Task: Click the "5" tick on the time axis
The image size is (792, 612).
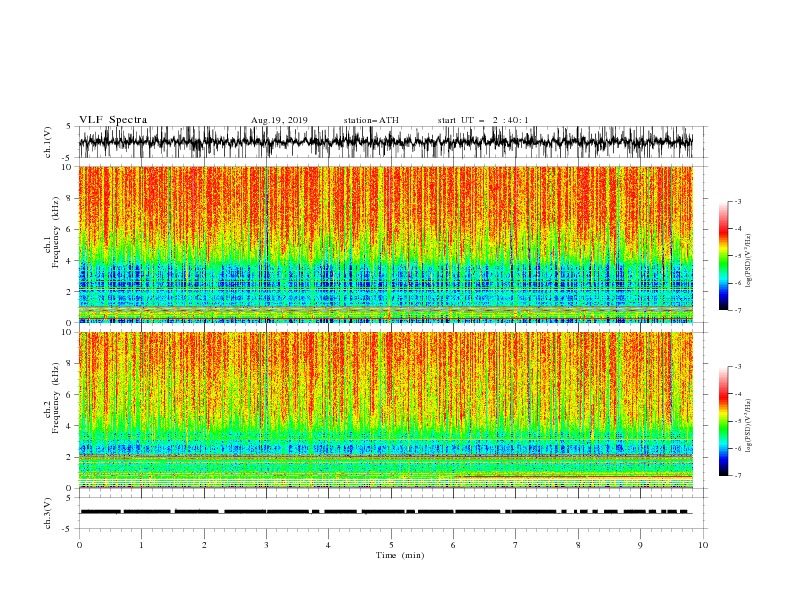Action: (x=391, y=545)
